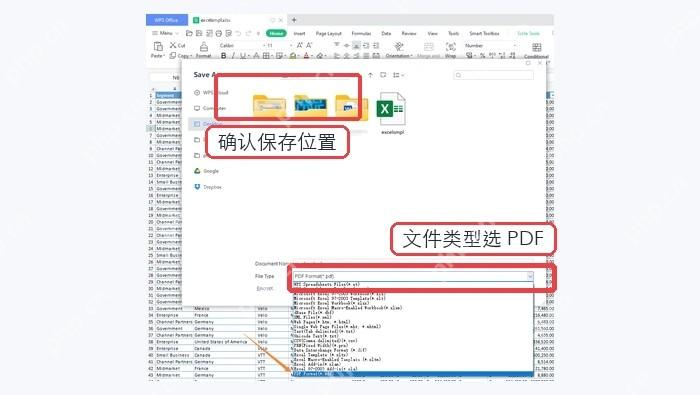Open the font color button
The height and width of the screenshot is (395, 700).
306,56
